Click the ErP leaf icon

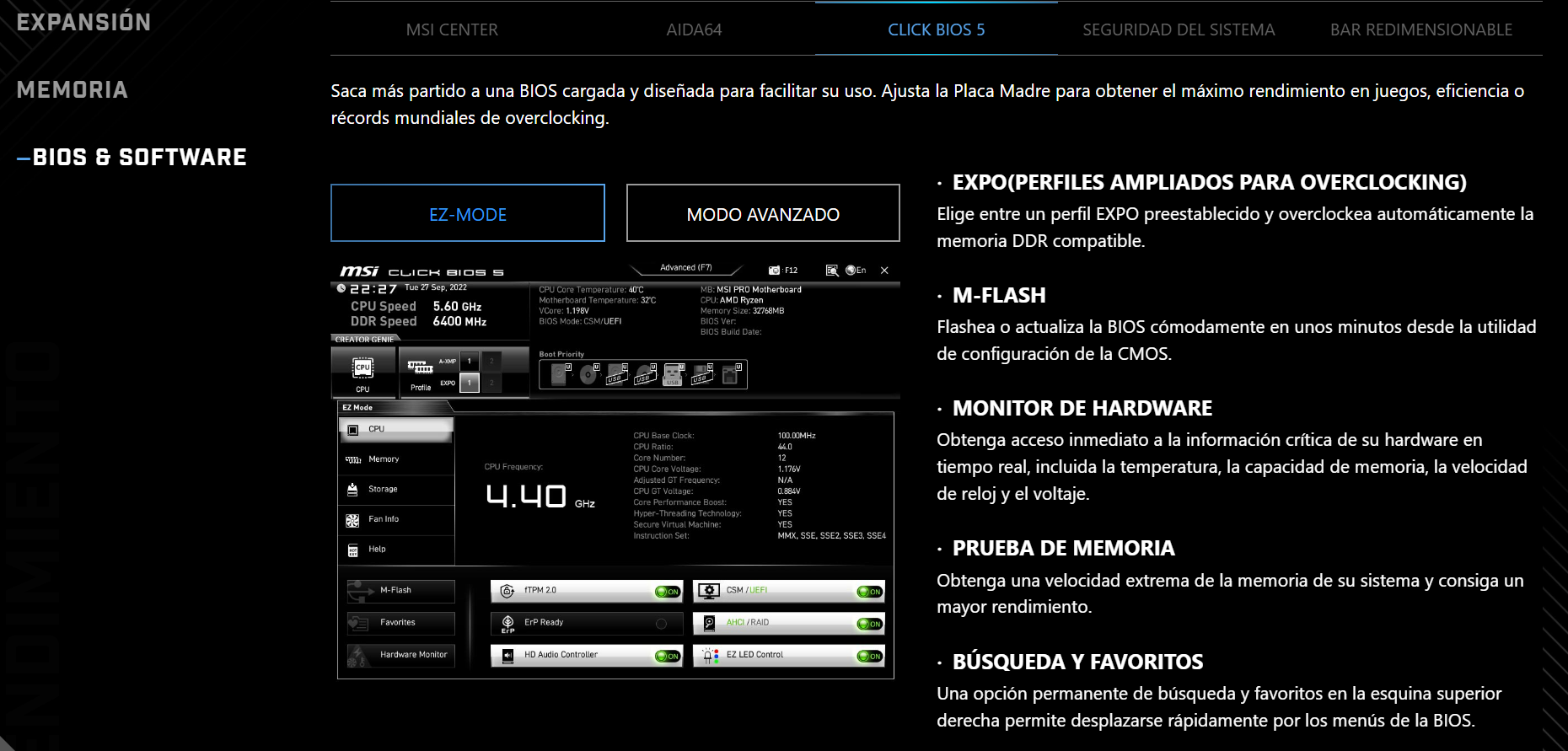507,623
